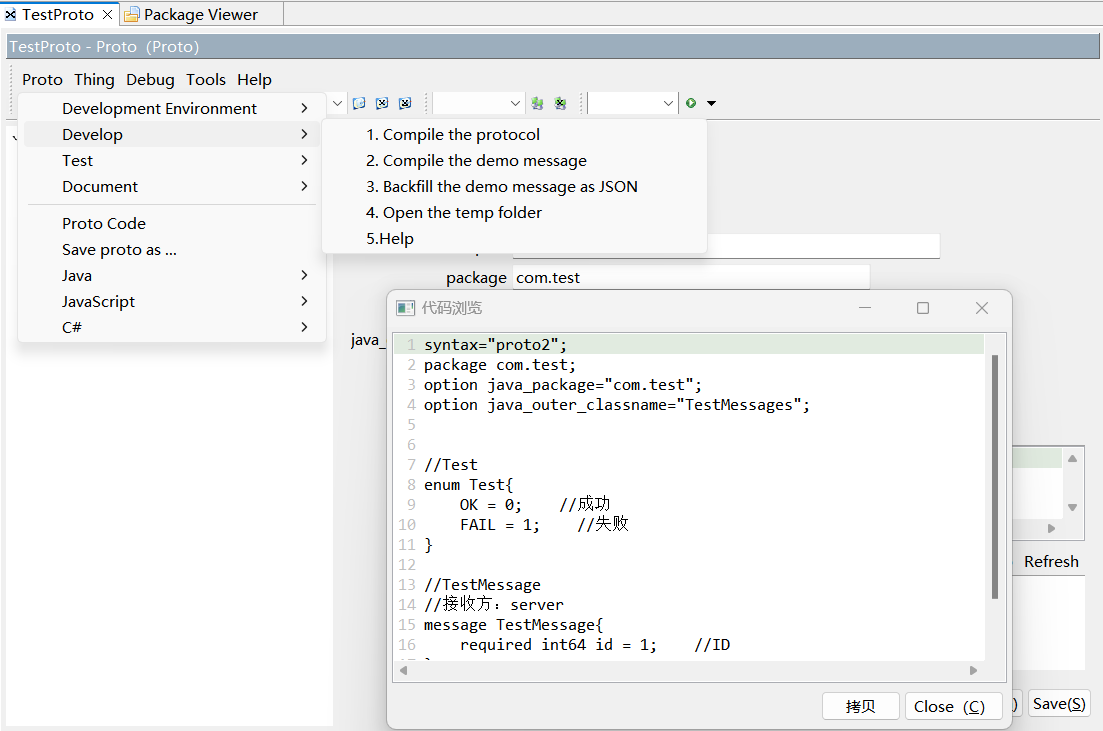The image size is (1103, 731).
Task: Select the TestProto tab
Action: [58, 15]
